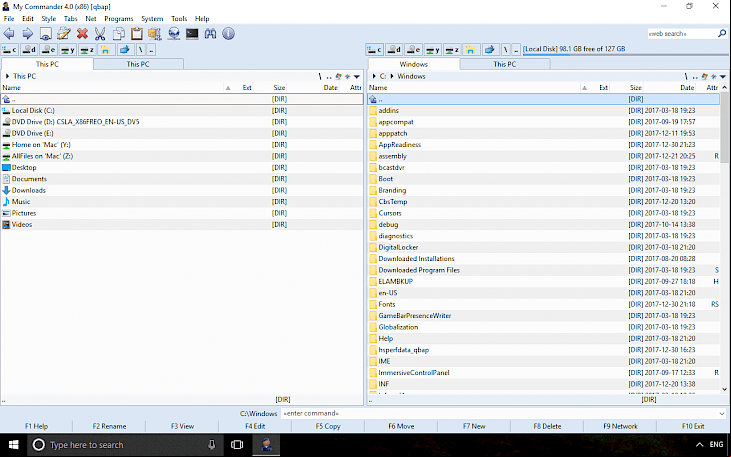Switch to right panel's This PC tab
The width and height of the screenshot is (731, 457).
[505, 64]
